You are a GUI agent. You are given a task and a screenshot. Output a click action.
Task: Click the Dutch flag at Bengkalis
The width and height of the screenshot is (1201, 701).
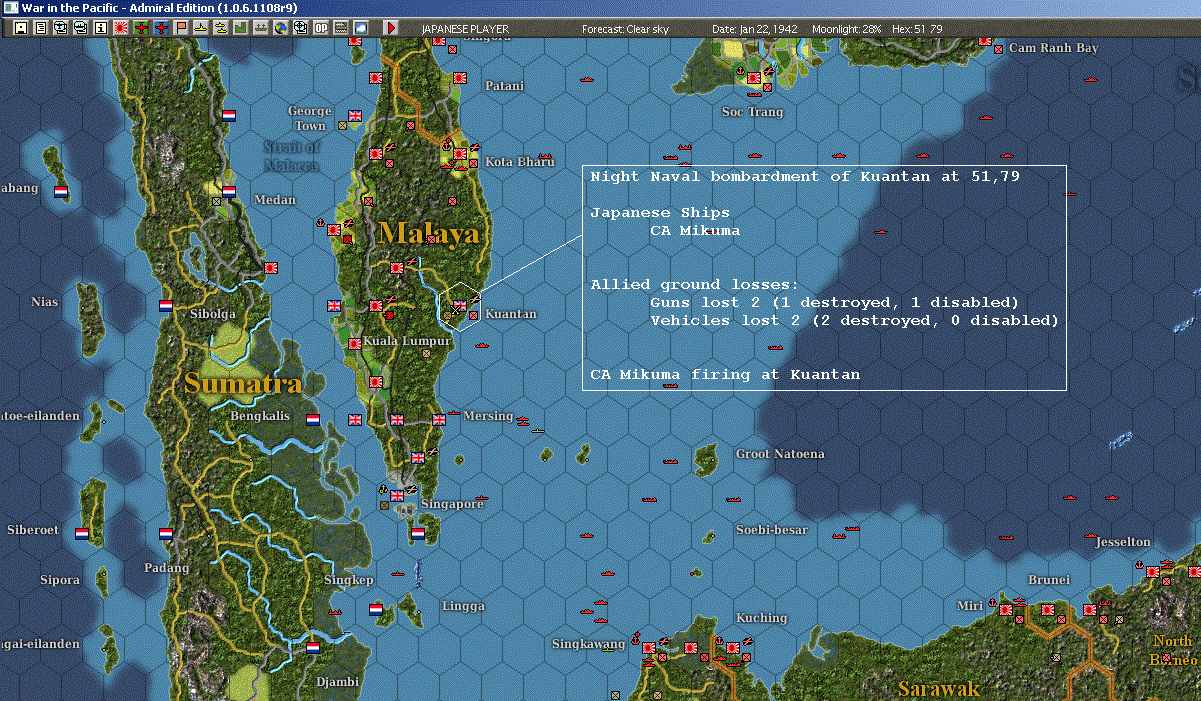click(x=313, y=419)
